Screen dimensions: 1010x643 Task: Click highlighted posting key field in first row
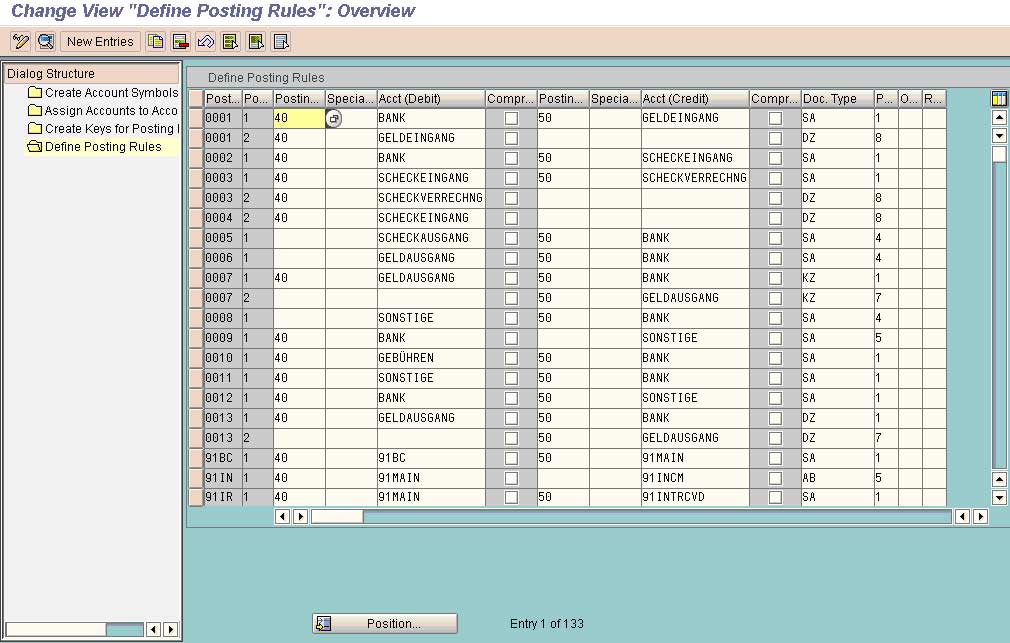[x=299, y=119]
